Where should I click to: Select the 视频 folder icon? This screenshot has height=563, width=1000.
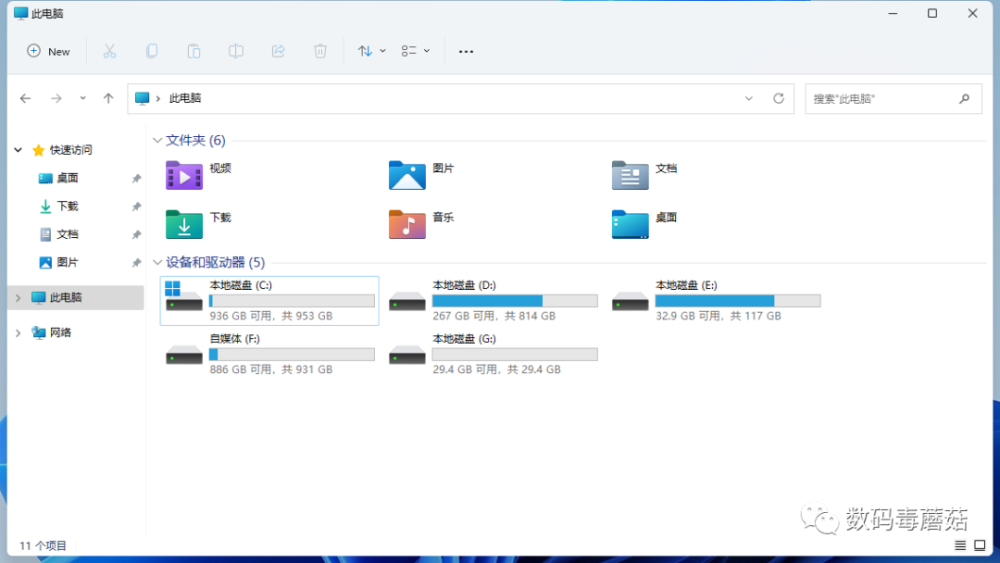click(184, 175)
